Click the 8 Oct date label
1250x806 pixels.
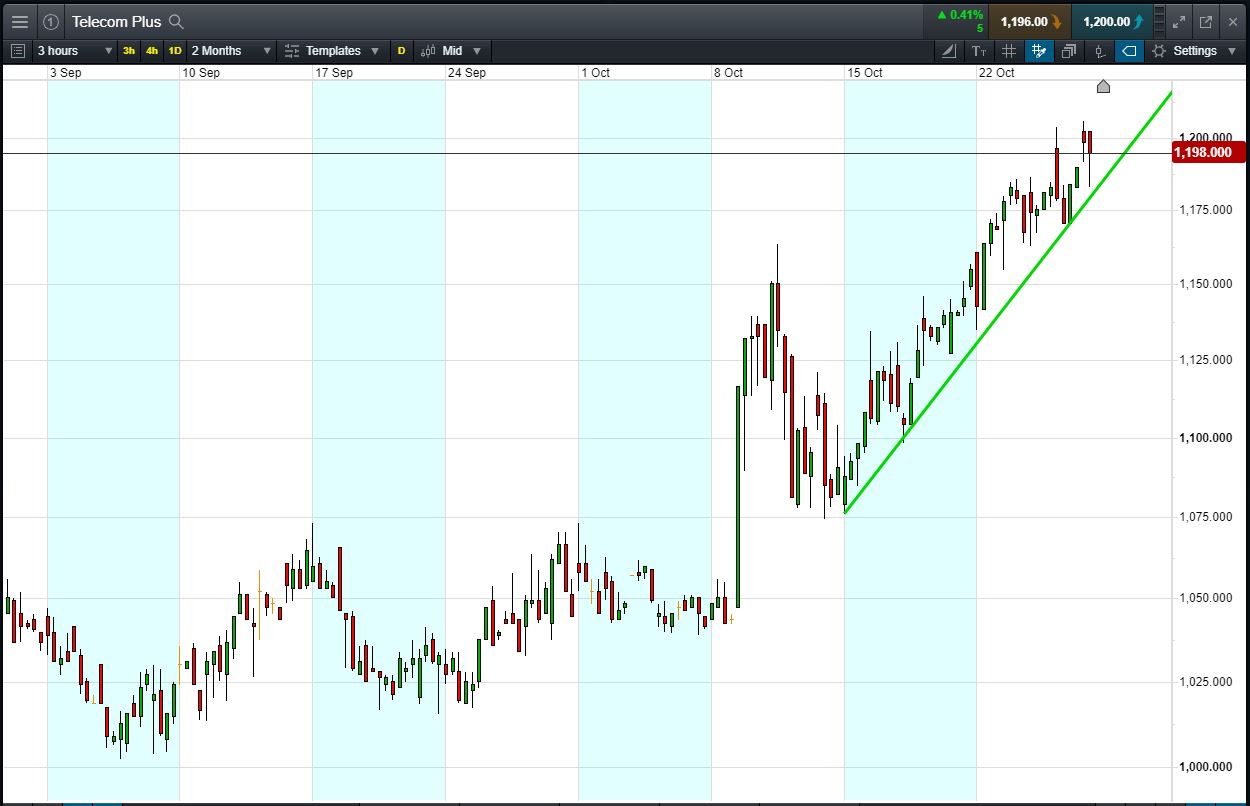pos(728,73)
